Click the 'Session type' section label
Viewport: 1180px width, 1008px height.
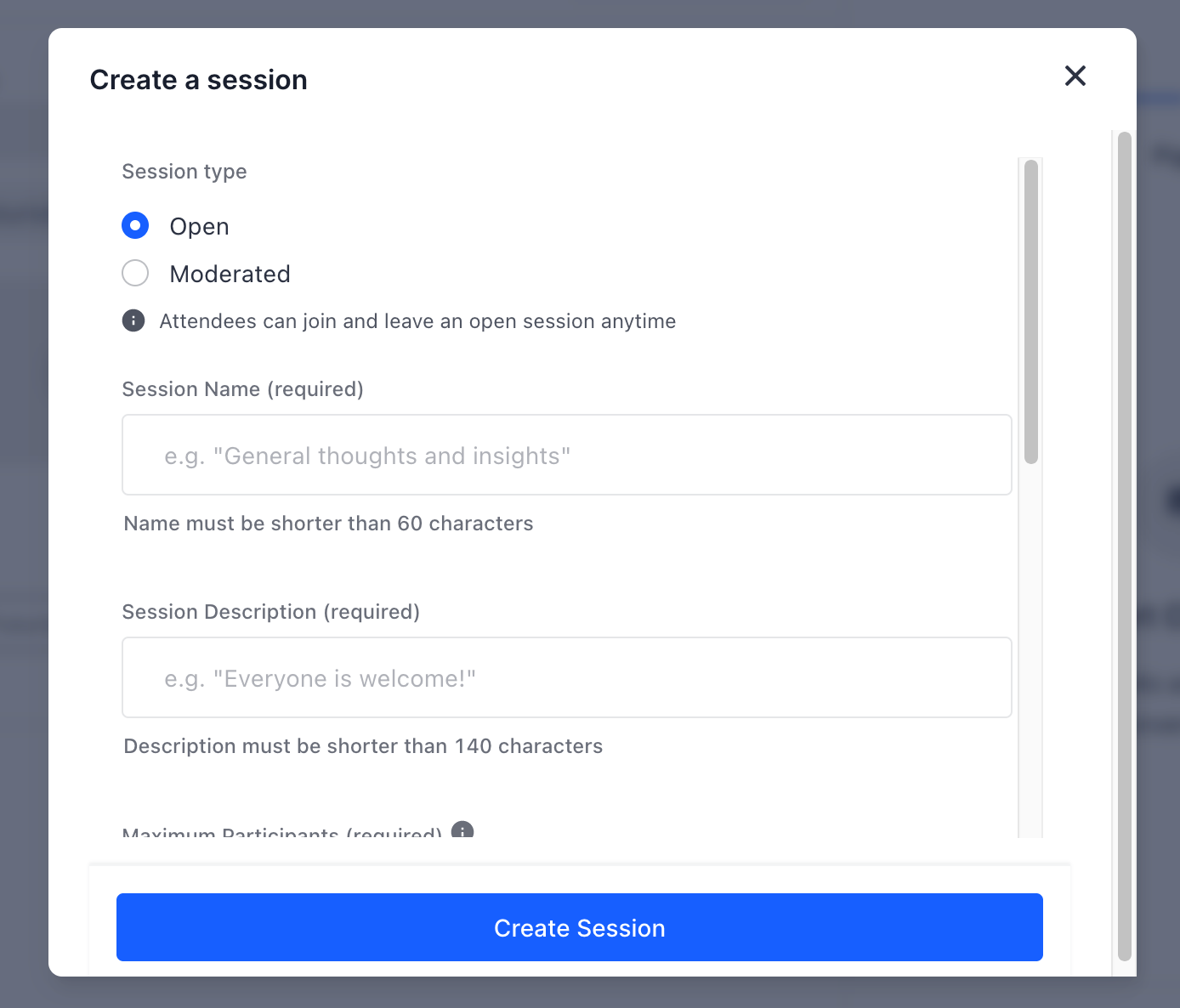(x=184, y=172)
